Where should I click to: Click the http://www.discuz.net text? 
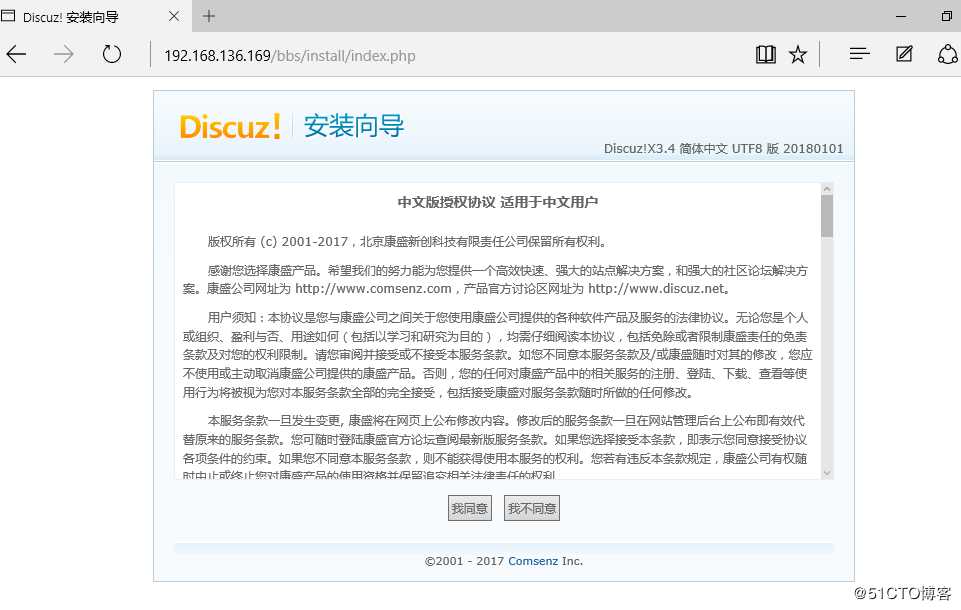coord(656,289)
